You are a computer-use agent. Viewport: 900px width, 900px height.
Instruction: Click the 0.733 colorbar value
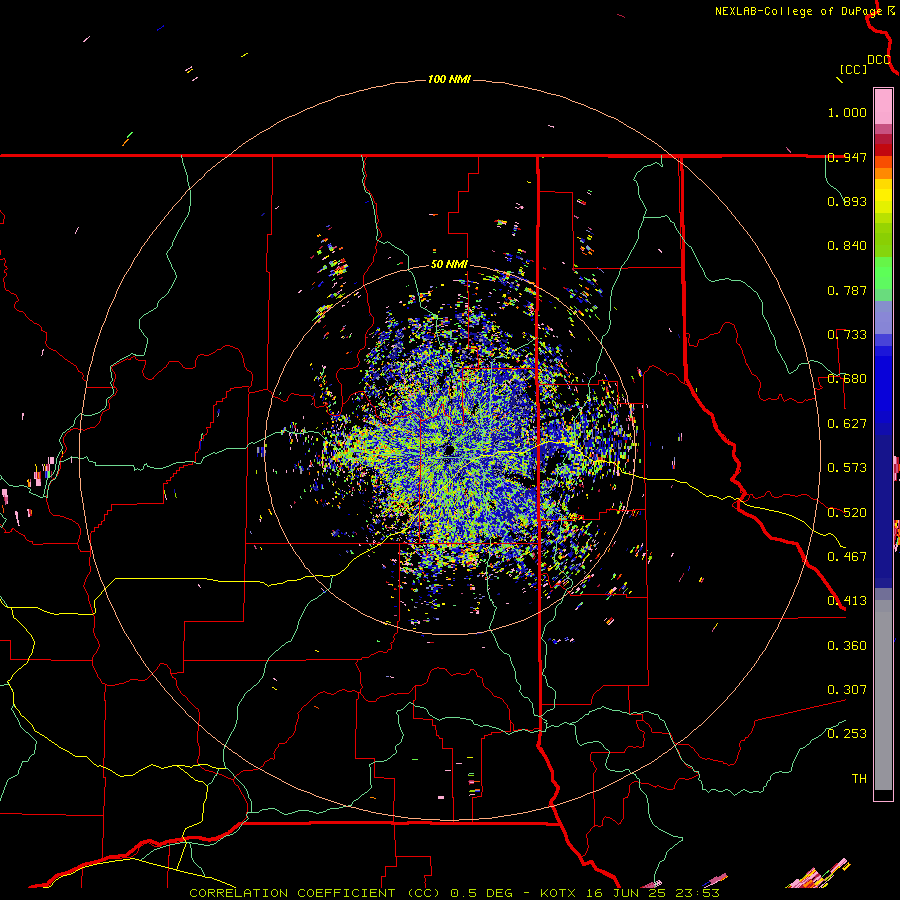[847, 335]
